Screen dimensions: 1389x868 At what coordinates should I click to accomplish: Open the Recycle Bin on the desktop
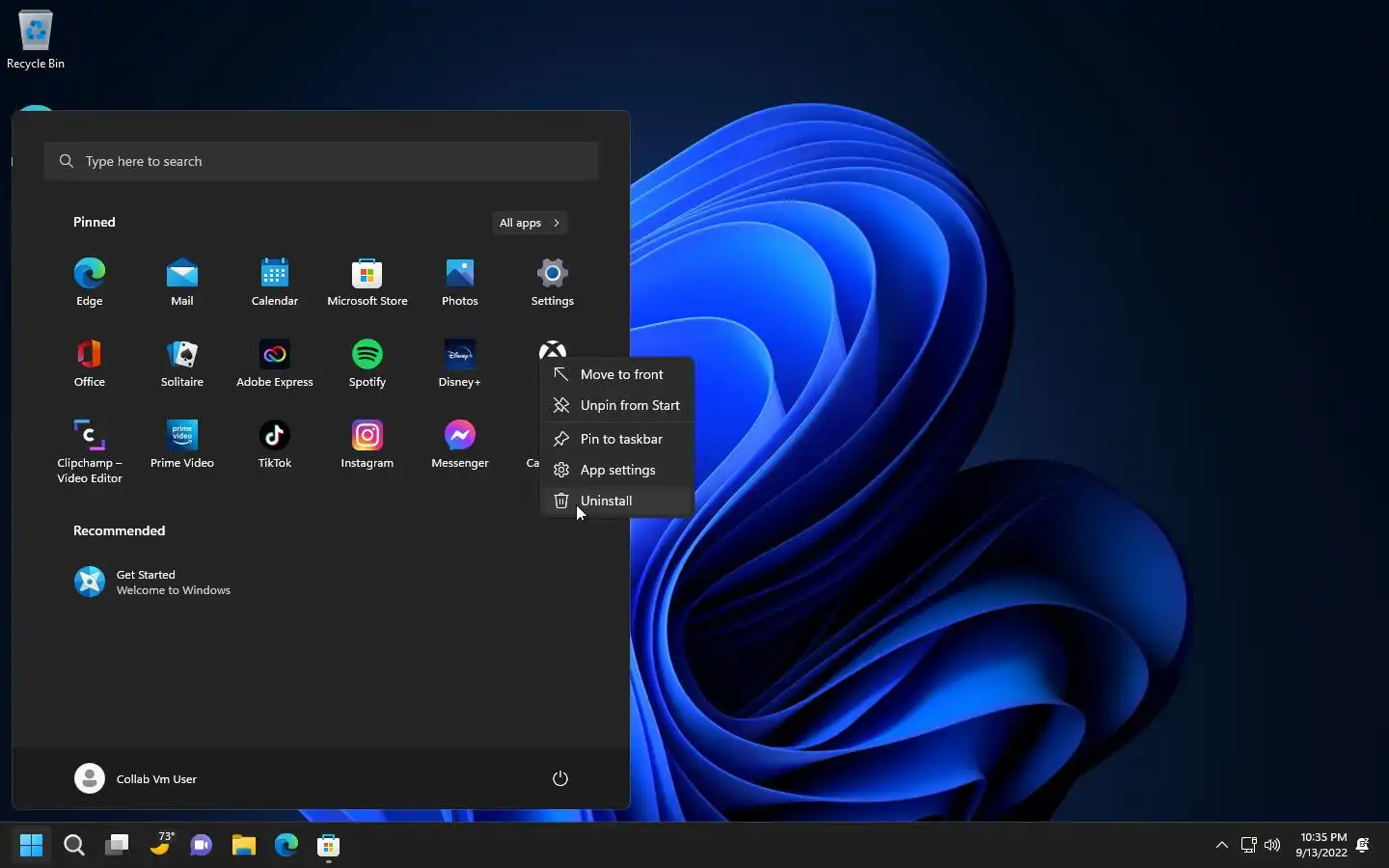[36, 41]
